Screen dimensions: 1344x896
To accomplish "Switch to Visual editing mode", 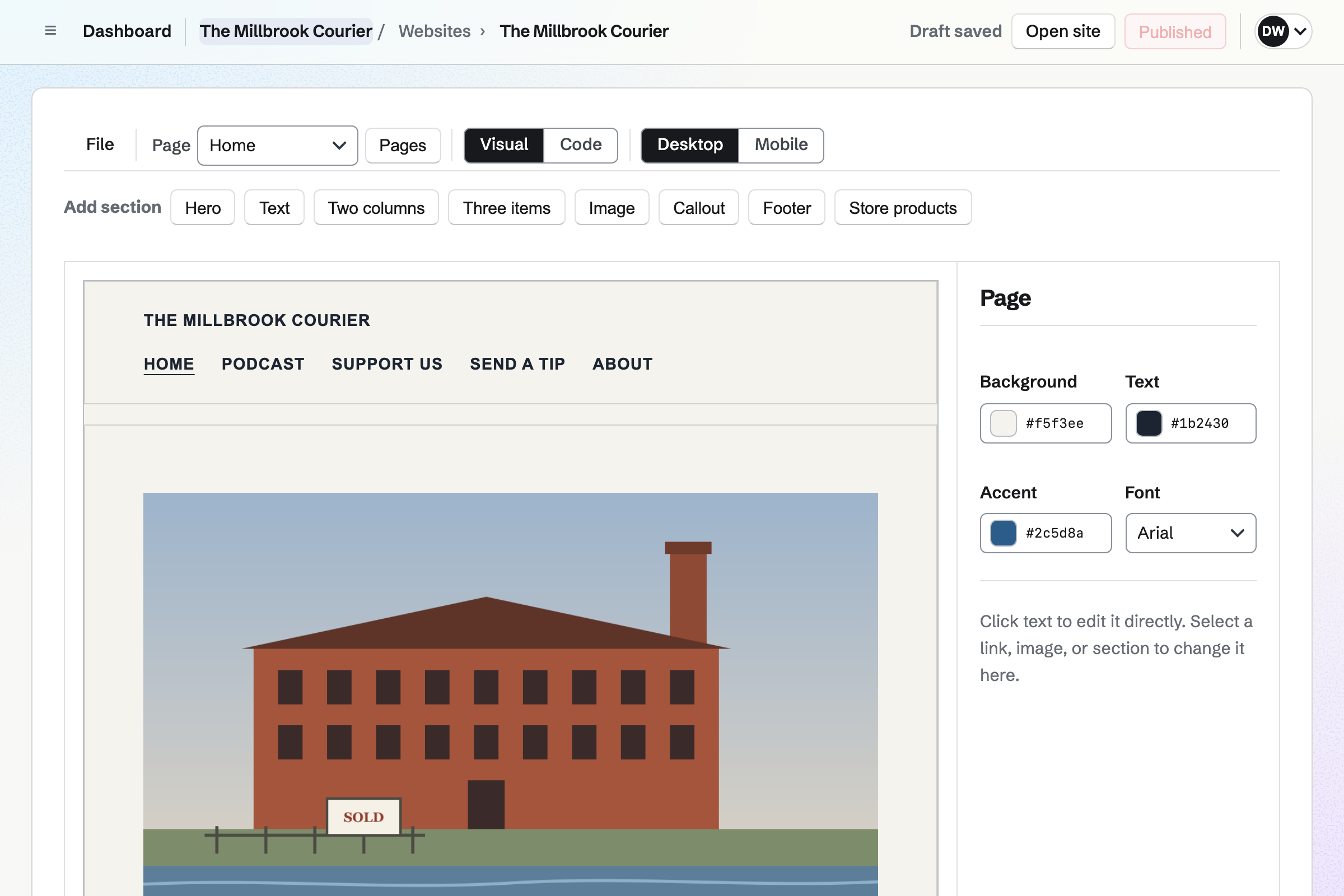I will [504, 145].
